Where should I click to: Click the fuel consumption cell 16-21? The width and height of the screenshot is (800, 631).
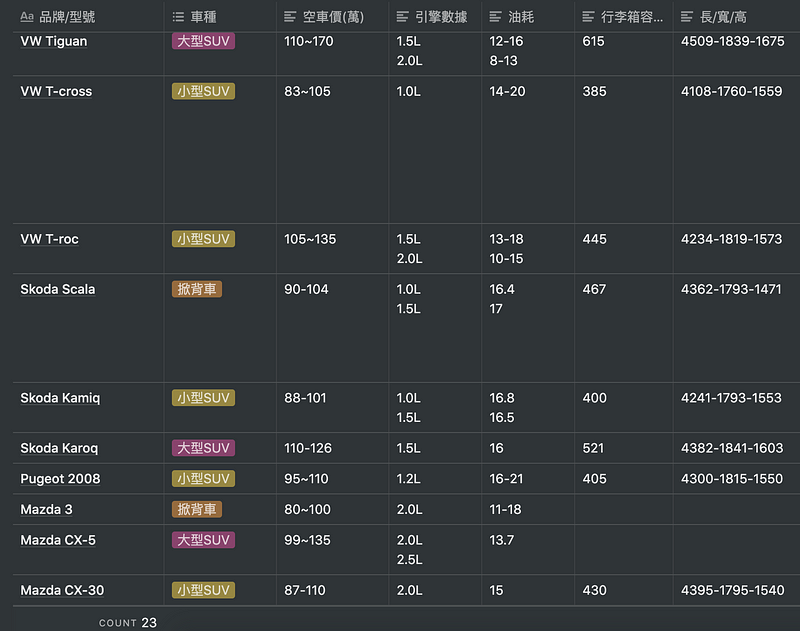(x=528, y=478)
